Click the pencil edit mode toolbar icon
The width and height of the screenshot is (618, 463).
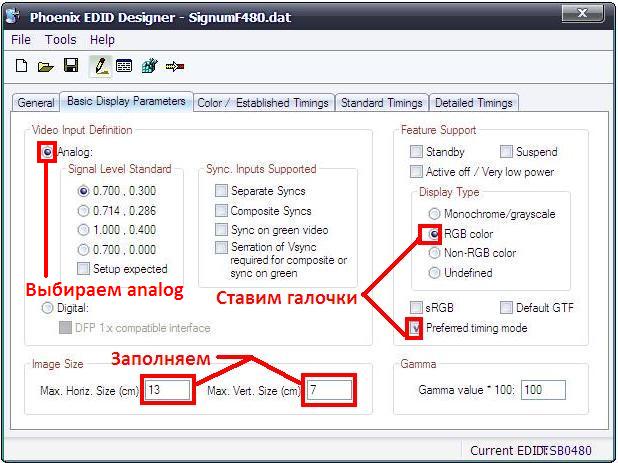point(99,67)
